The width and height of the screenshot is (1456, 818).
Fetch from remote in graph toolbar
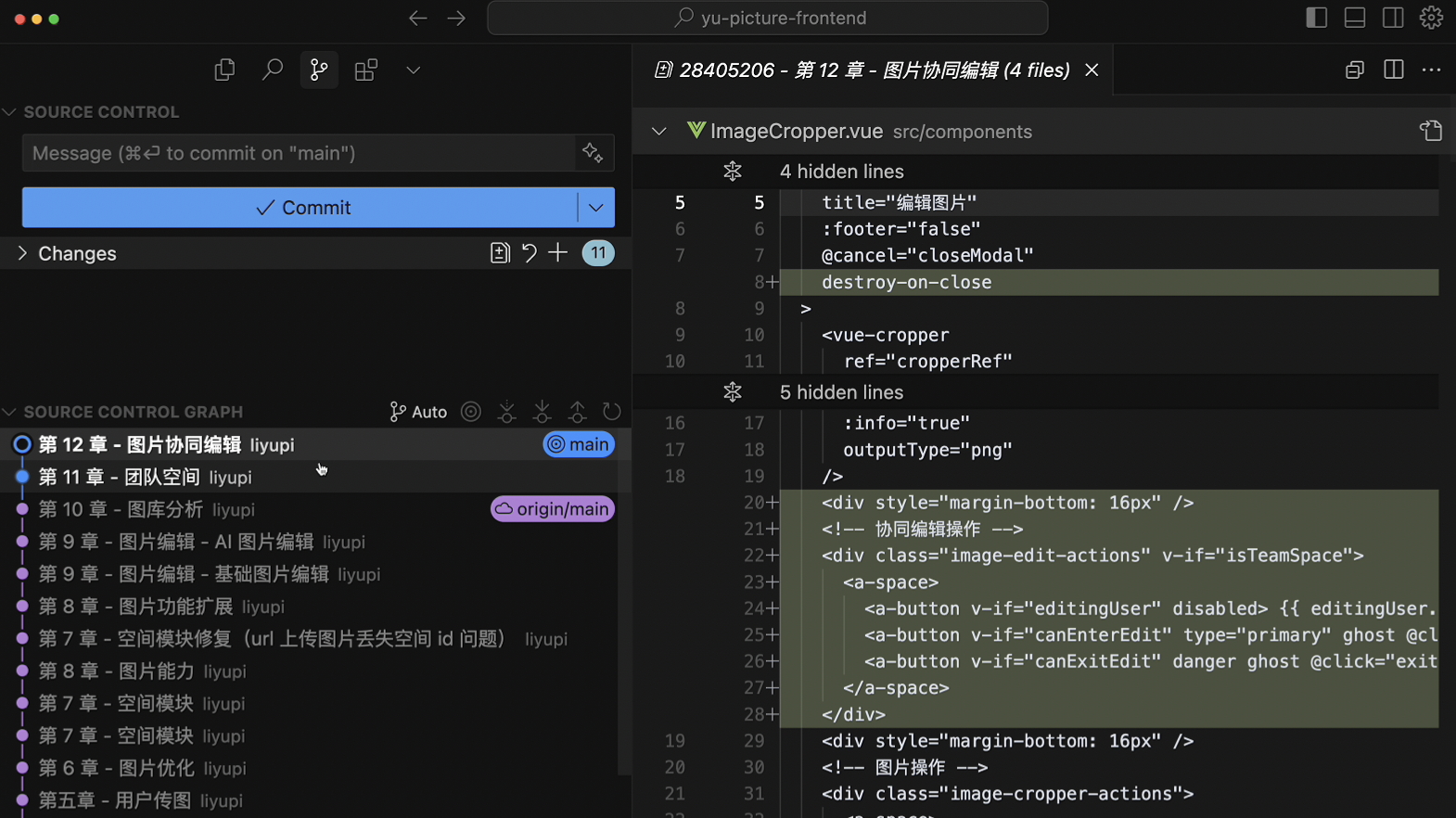point(506,412)
